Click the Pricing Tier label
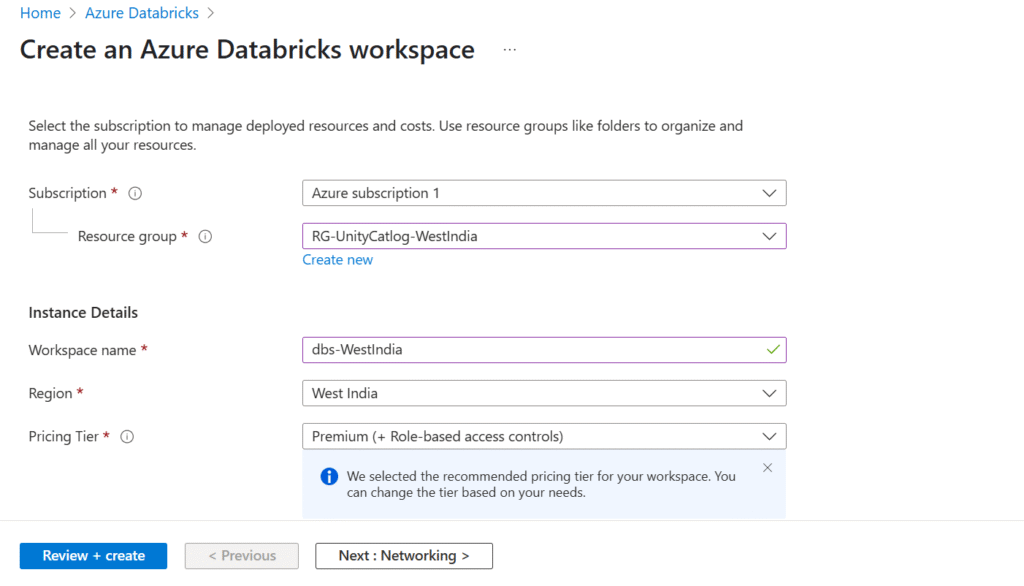1024x586 pixels. pyautogui.click(x=63, y=436)
